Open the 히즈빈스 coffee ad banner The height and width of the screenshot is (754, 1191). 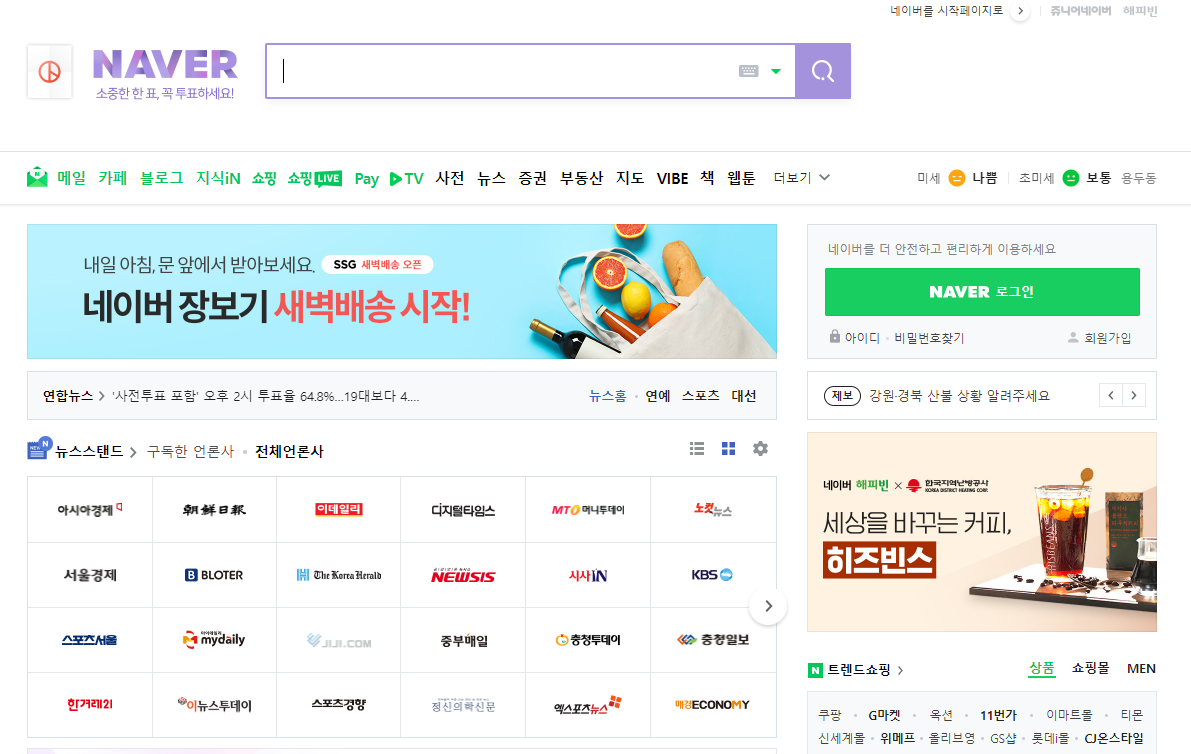982,532
